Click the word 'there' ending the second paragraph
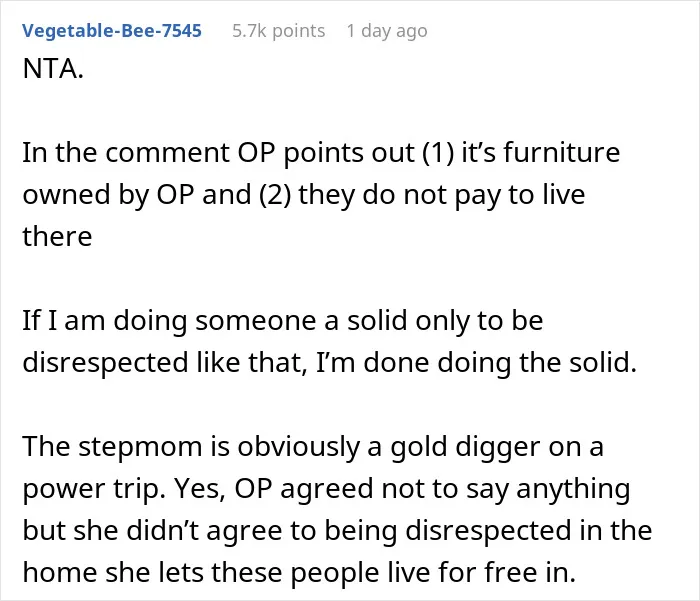The width and height of the screenshot is (700, 601). point(57,236)
